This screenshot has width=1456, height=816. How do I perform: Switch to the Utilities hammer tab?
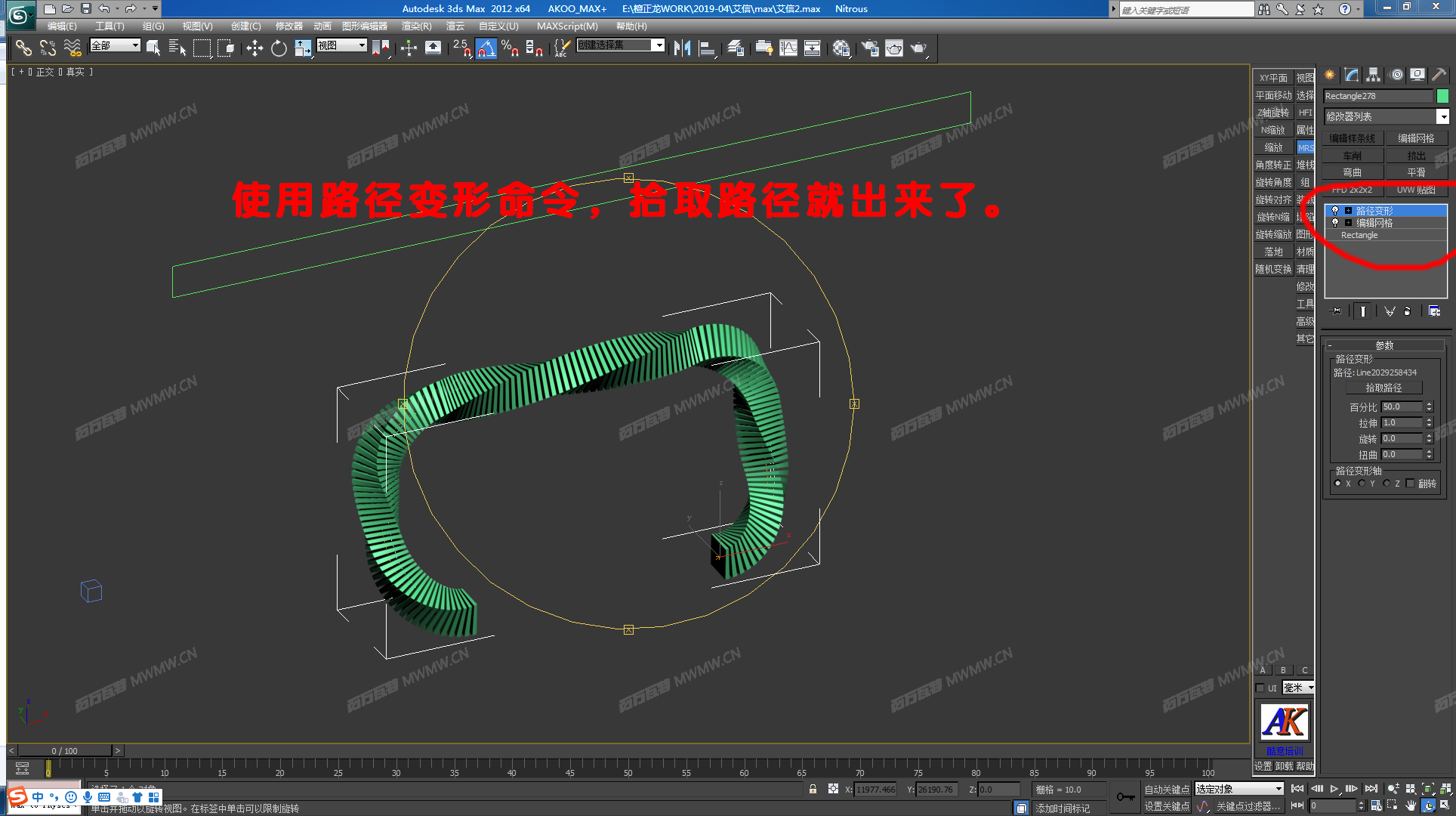click(1439, 74)
